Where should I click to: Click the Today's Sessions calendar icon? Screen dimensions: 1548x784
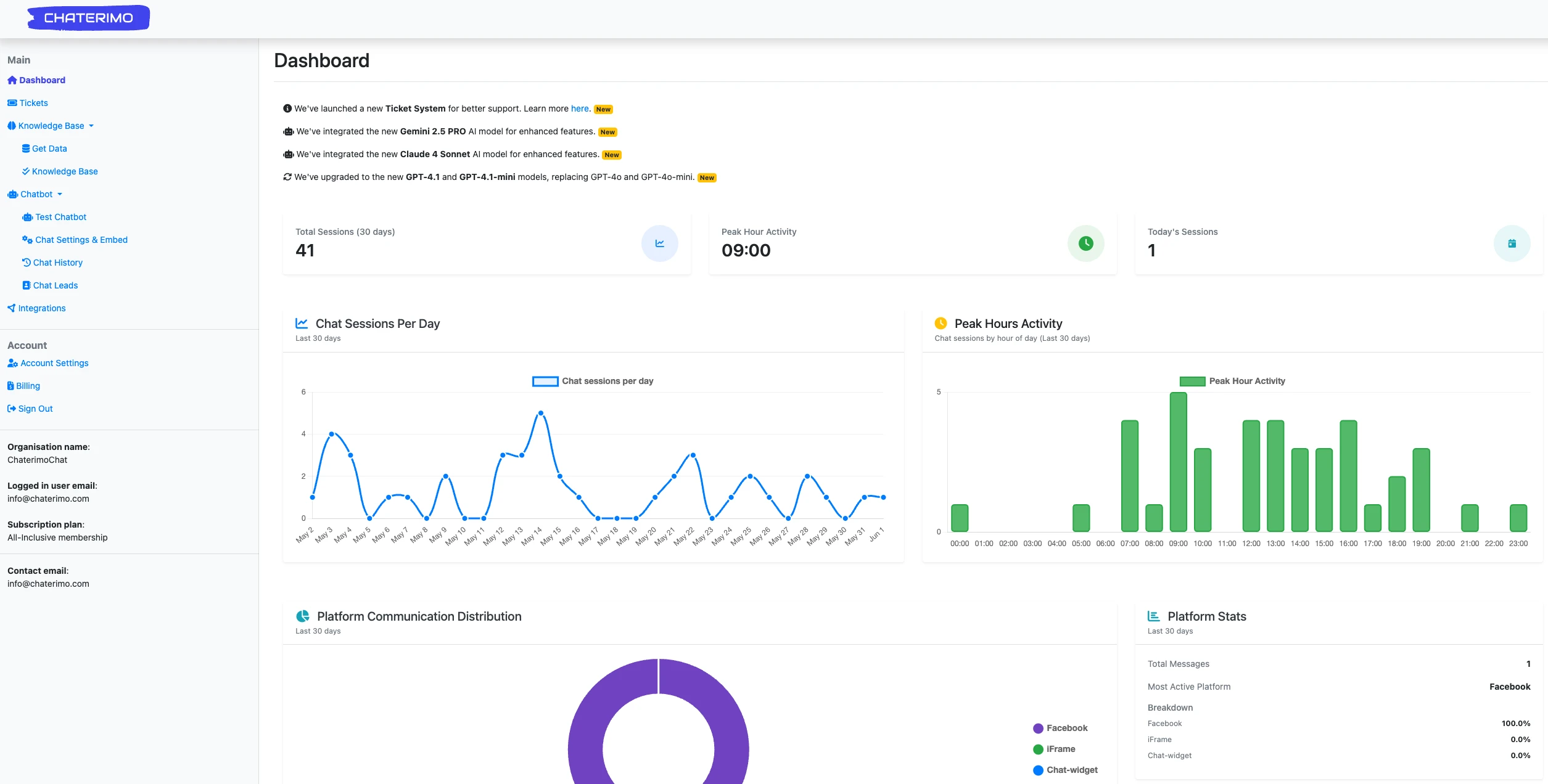pos(1512,243)
